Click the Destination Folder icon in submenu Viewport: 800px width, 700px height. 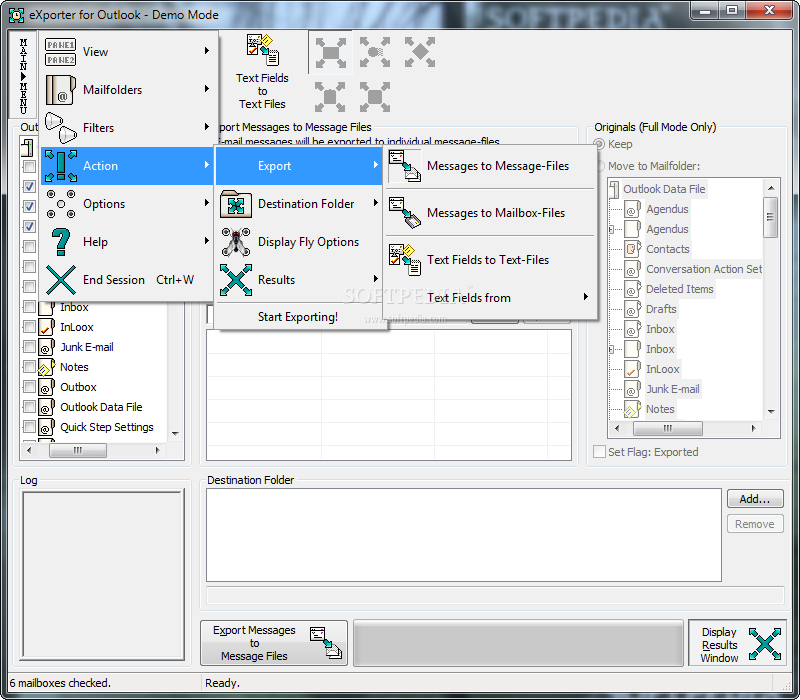coord(235,204)
